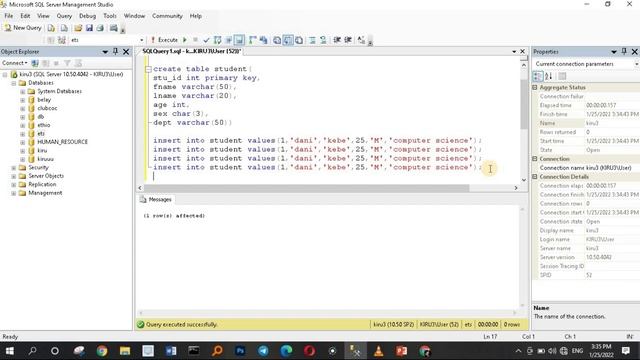The width and height of the screenshot is (640, 360).
Task: Click the Results to File icon
Action: point(299,40)
